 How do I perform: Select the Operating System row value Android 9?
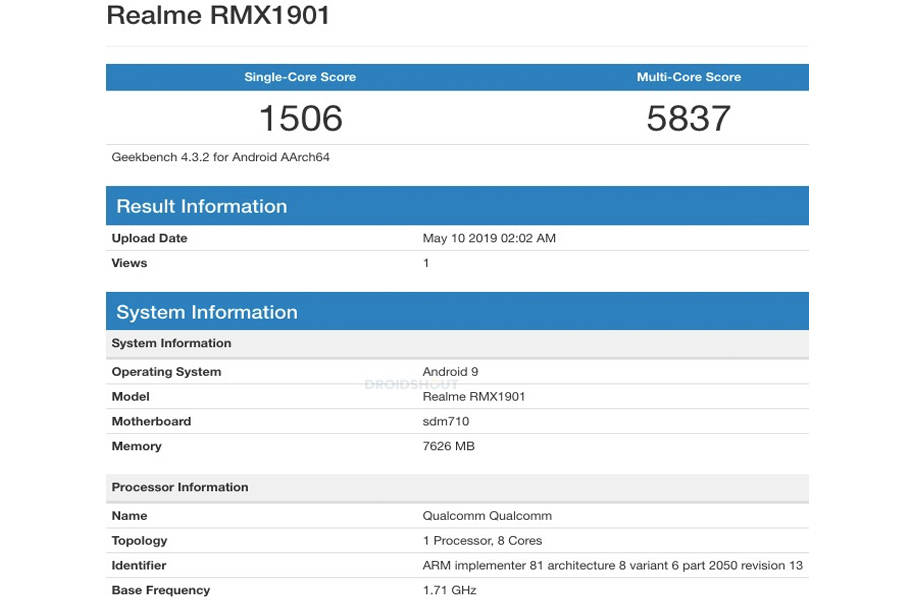450,371
